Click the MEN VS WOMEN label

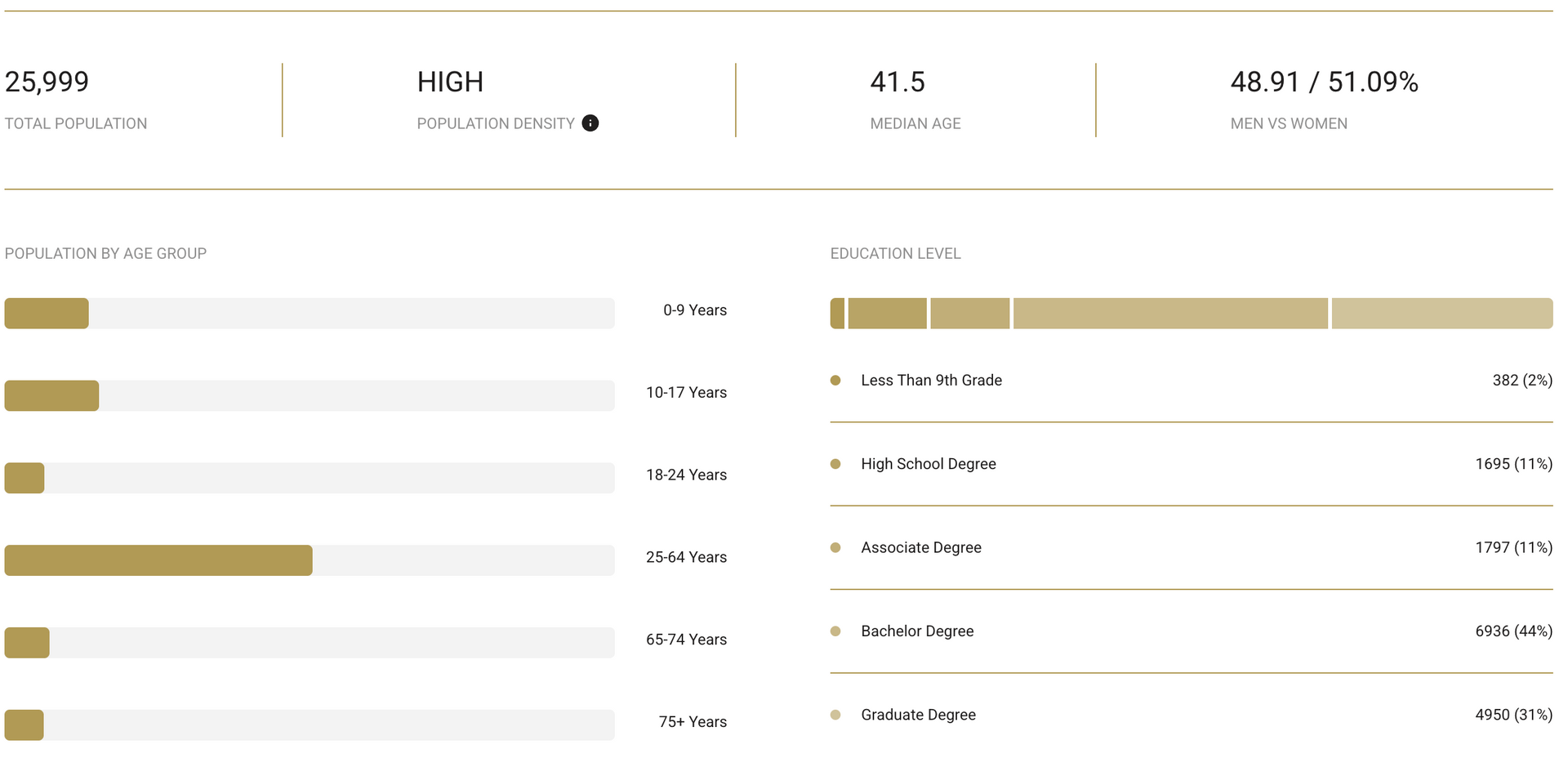1289,123
